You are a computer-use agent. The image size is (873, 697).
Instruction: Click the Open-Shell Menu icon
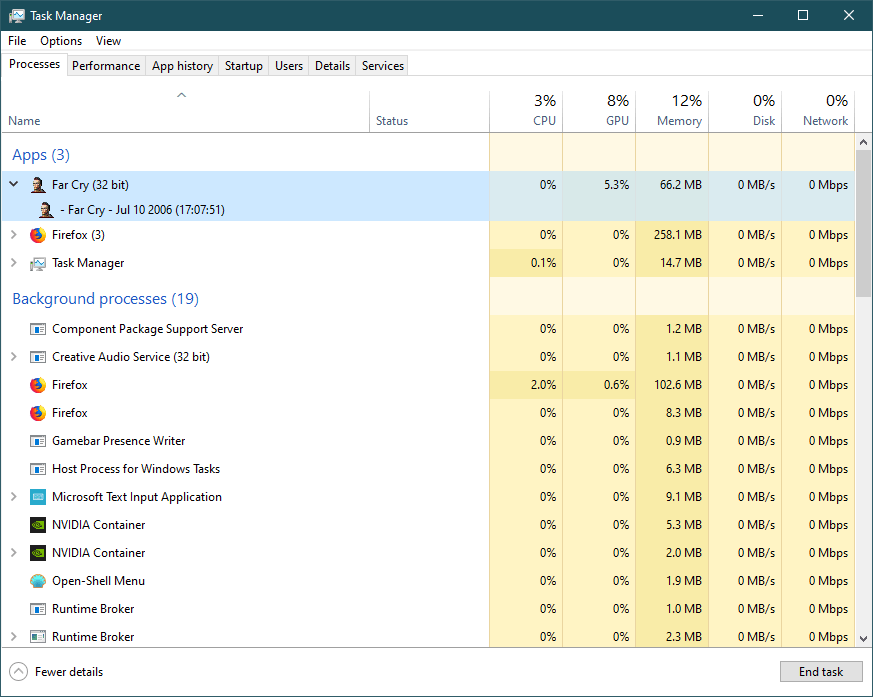(38, 581)
